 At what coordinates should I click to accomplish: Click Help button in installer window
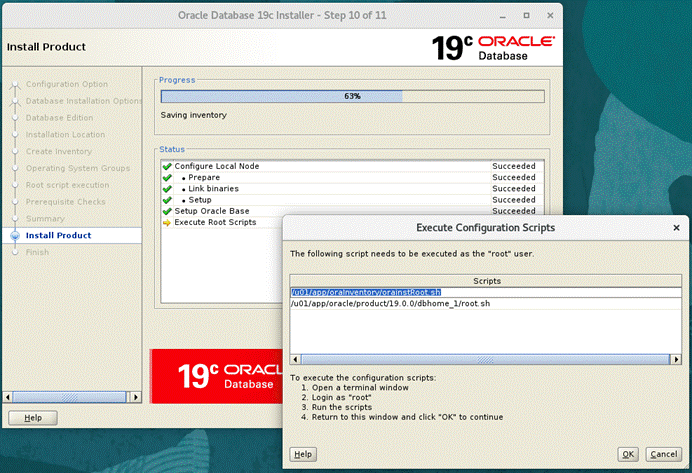[33, 418]
